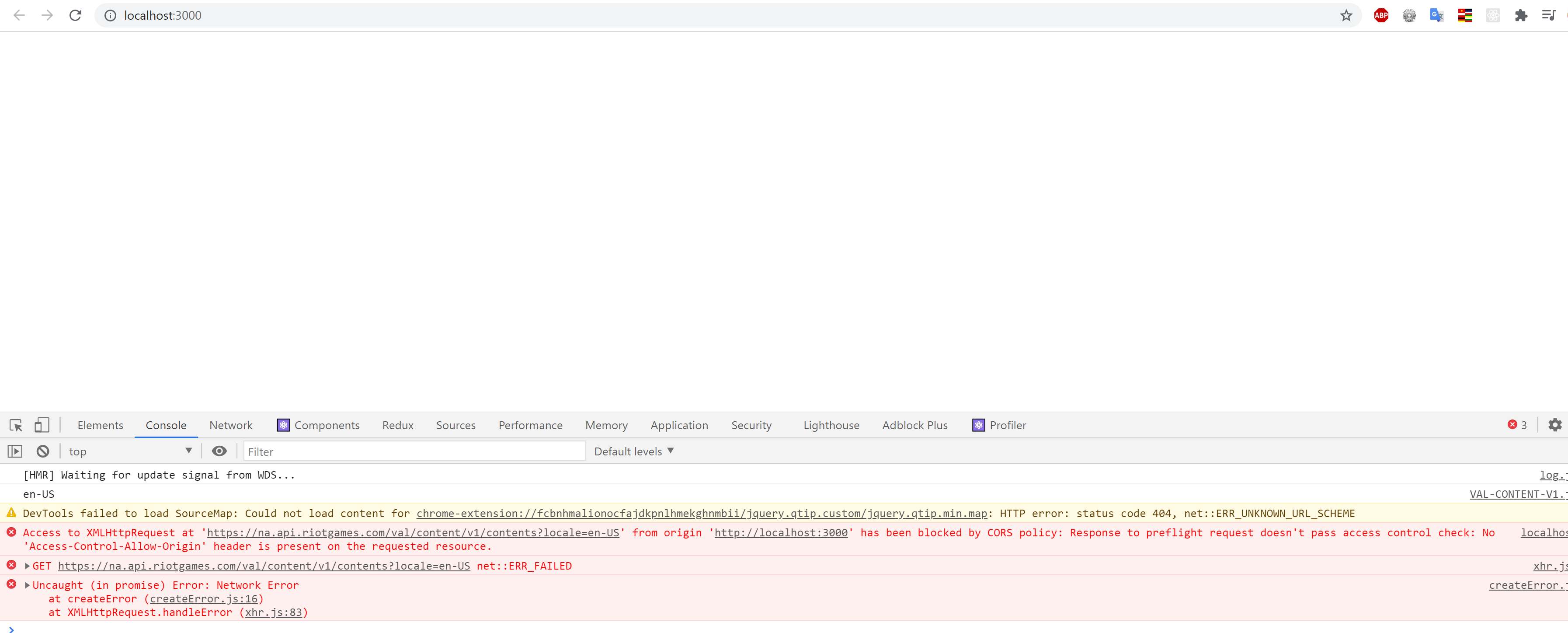Open DevTools settings gear
The image size is (1568, 633).
point(1554,425)
